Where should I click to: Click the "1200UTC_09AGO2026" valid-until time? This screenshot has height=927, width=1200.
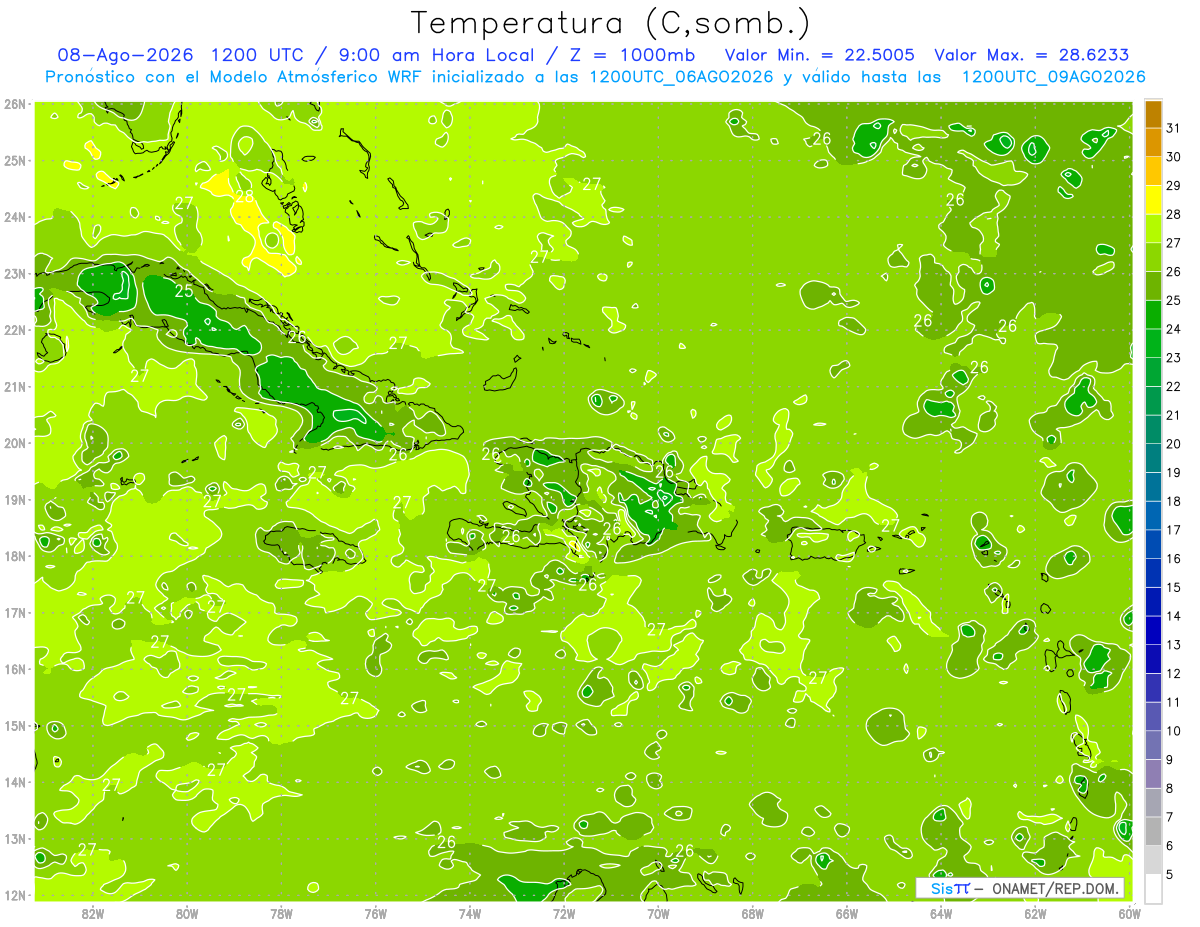(x=1053, y=77)
